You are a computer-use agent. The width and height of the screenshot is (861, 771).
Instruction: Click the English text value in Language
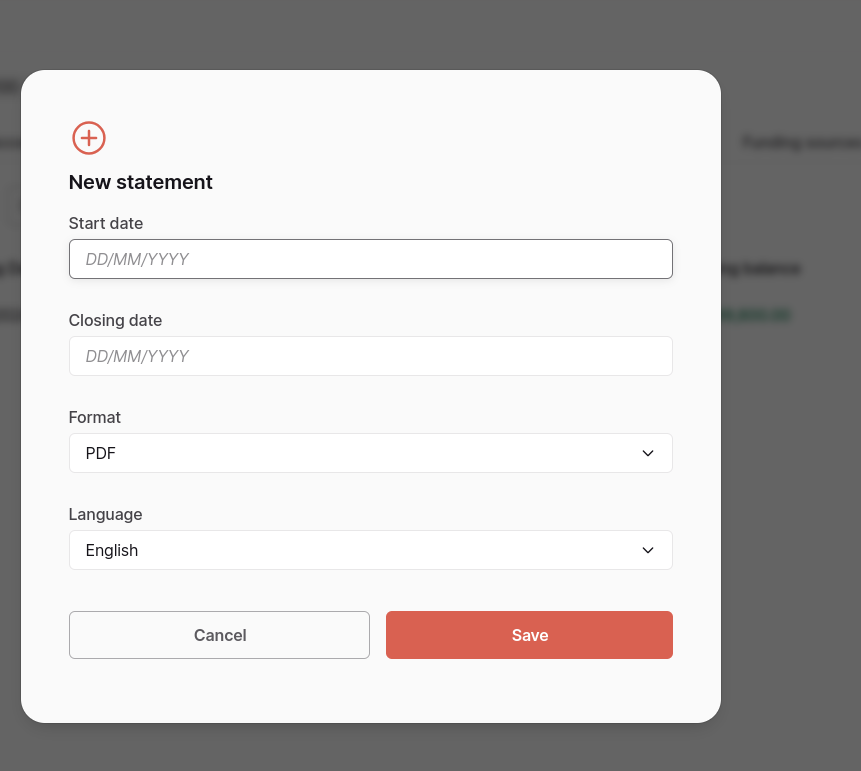point(112,550)
